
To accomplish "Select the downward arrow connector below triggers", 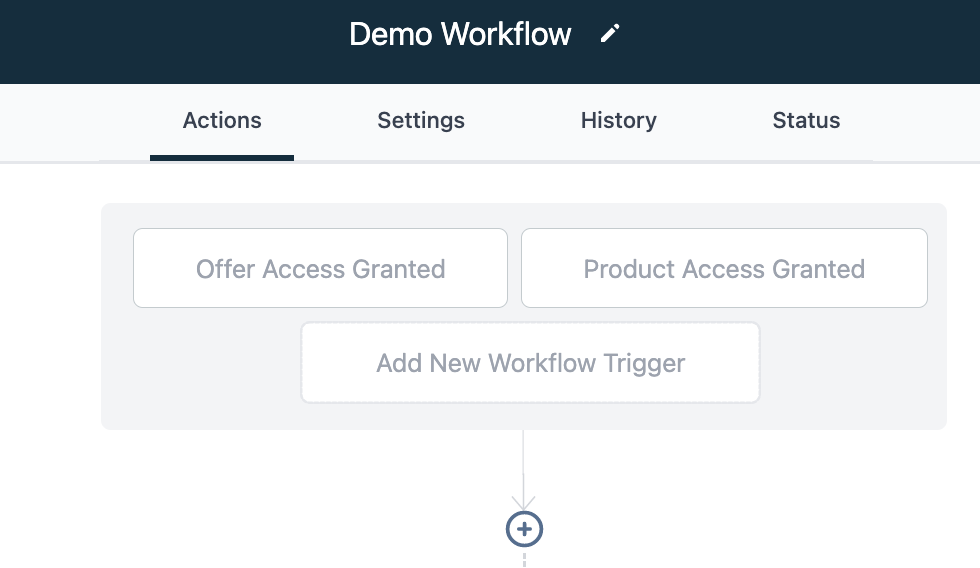I will pyautogui.click(x=523, y=470).
